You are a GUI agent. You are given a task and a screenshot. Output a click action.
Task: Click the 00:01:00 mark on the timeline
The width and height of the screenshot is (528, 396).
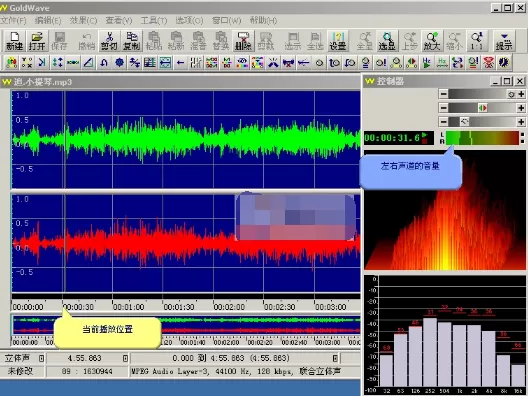pyautogui.click(x=129, y=307)
